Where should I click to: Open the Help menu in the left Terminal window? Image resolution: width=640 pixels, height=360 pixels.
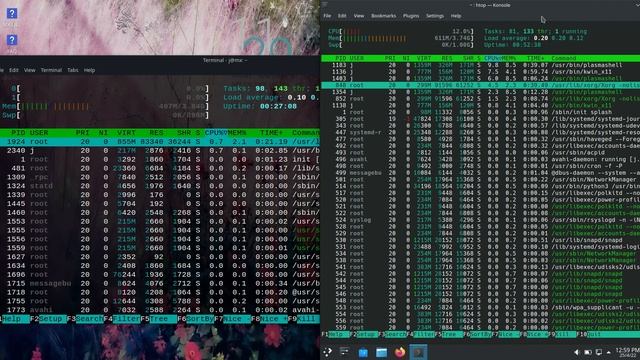[x=89, y=70]
